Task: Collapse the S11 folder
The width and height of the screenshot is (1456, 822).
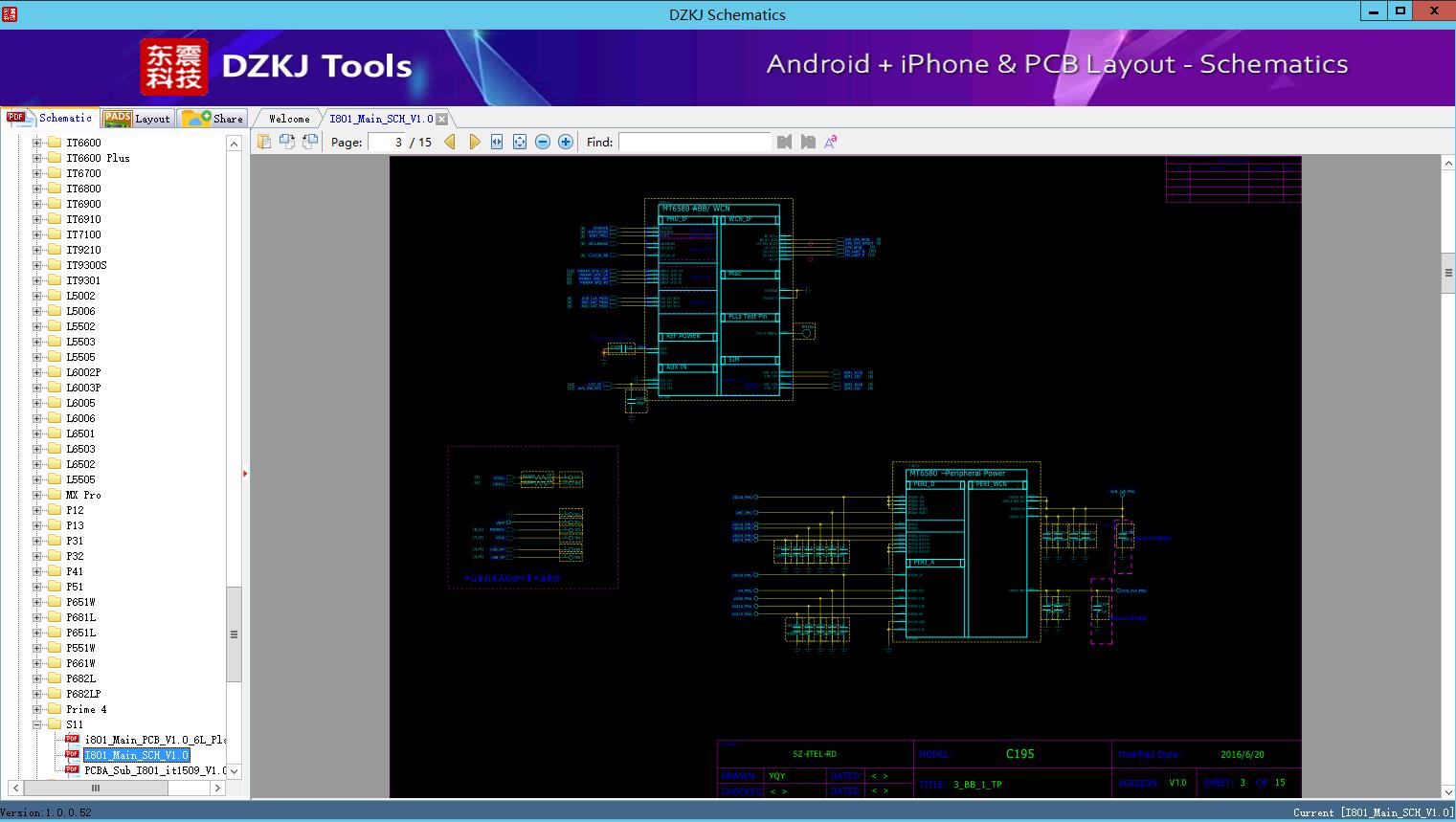Action: pos(37,724)
